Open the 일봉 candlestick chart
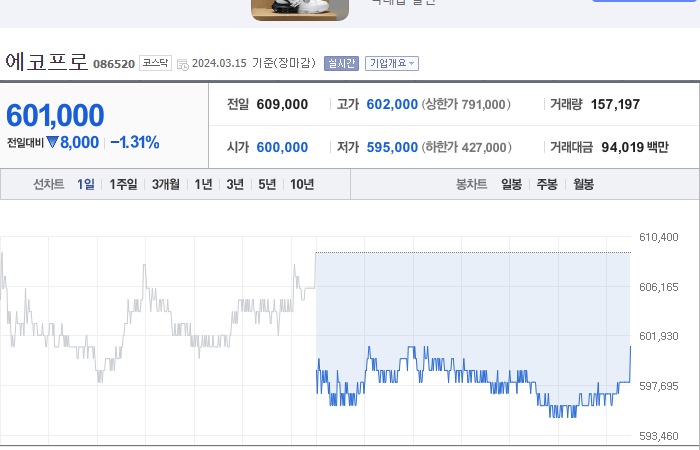Screen dimensions: 700x450 coord(511,184)
